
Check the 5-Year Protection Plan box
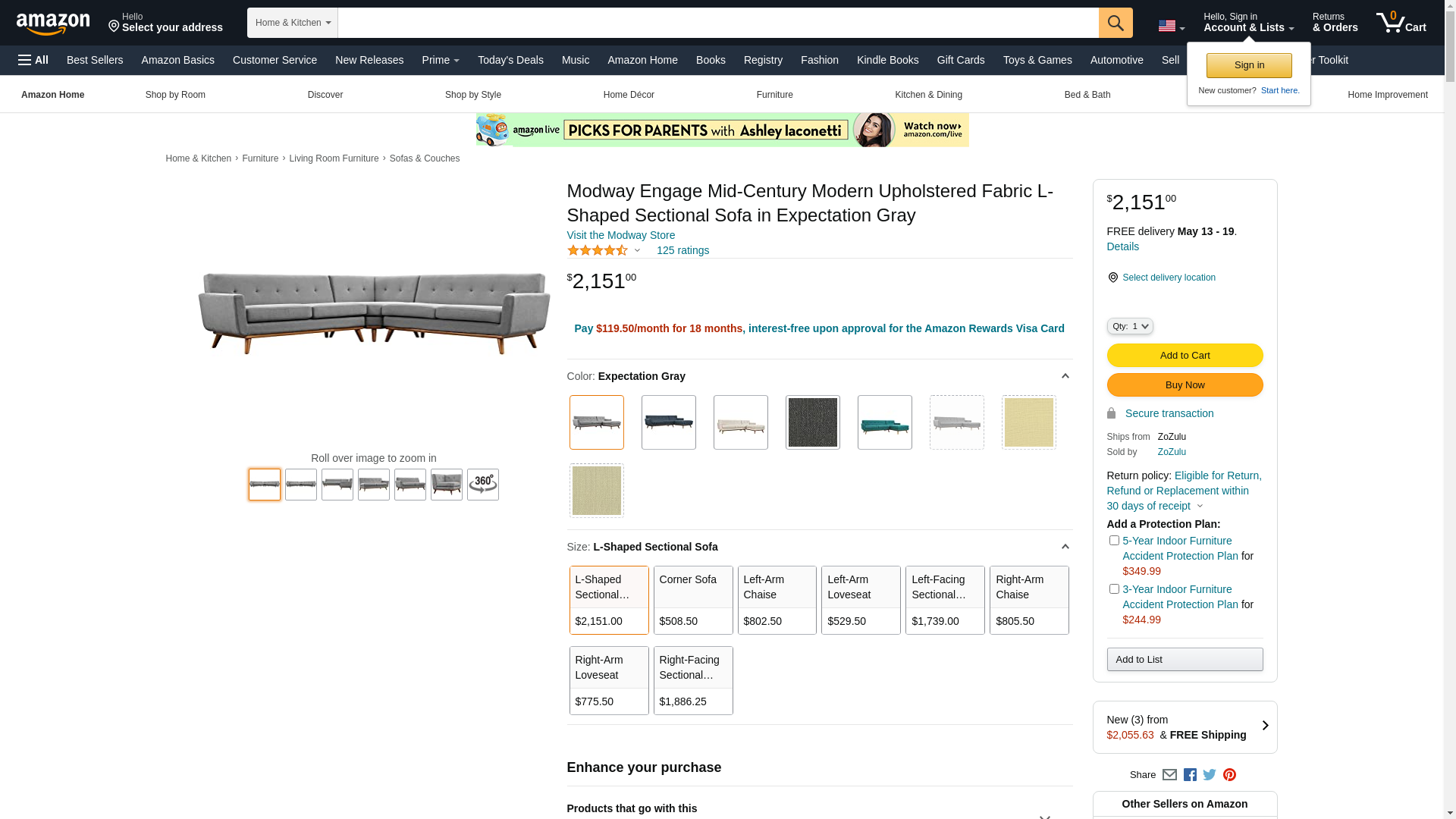point(1114,541)
